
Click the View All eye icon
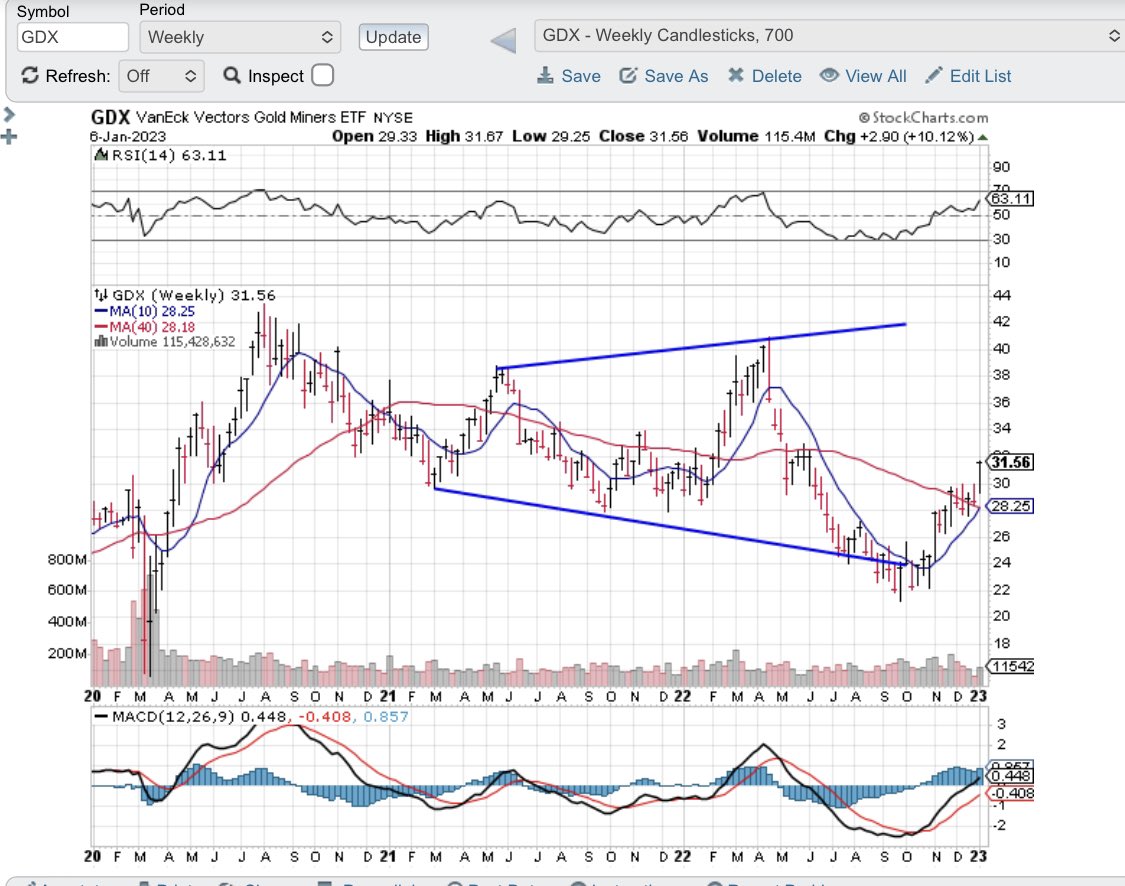coord(829,75)
